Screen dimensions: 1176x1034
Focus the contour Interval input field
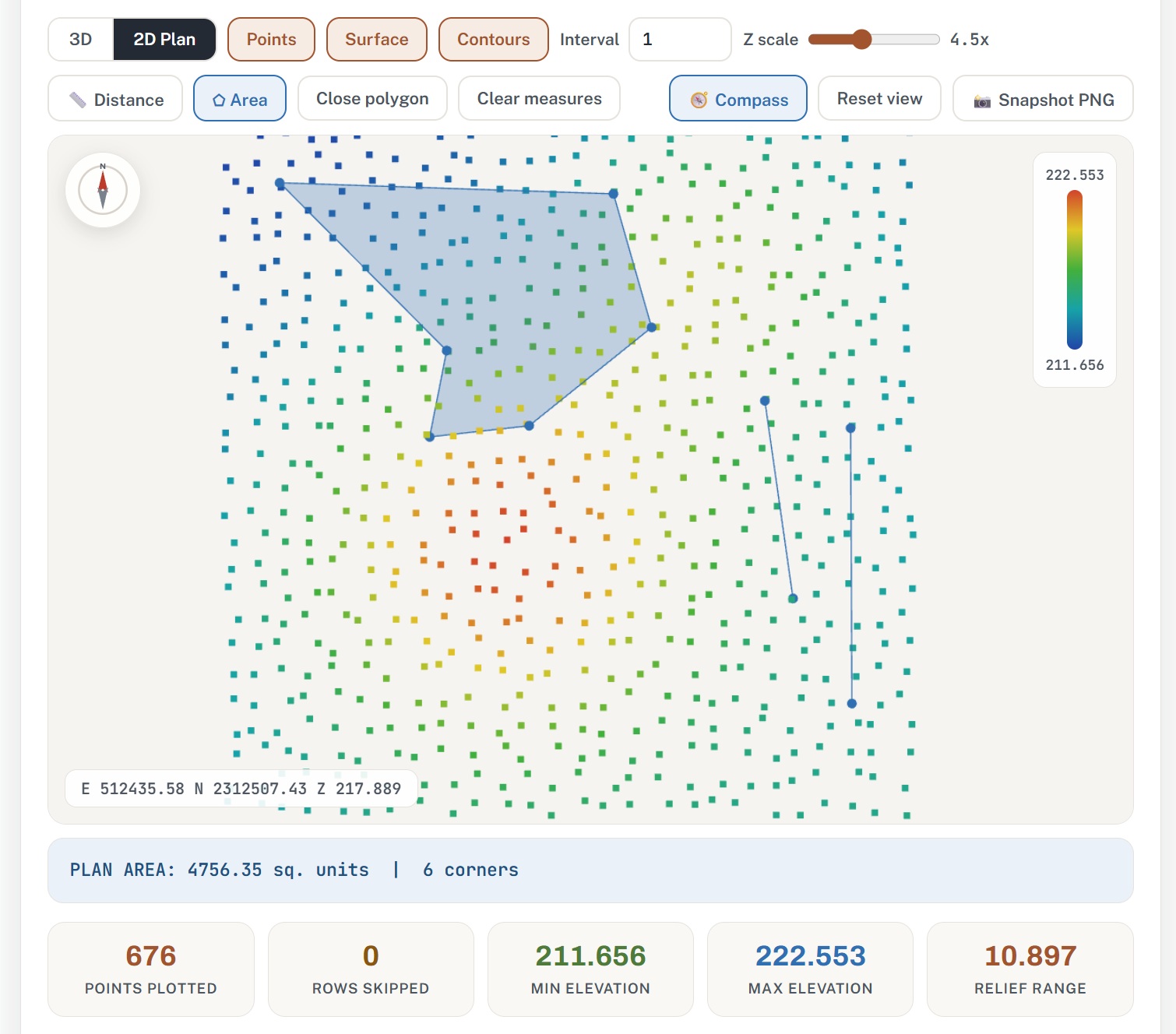(x=680, y=39)
